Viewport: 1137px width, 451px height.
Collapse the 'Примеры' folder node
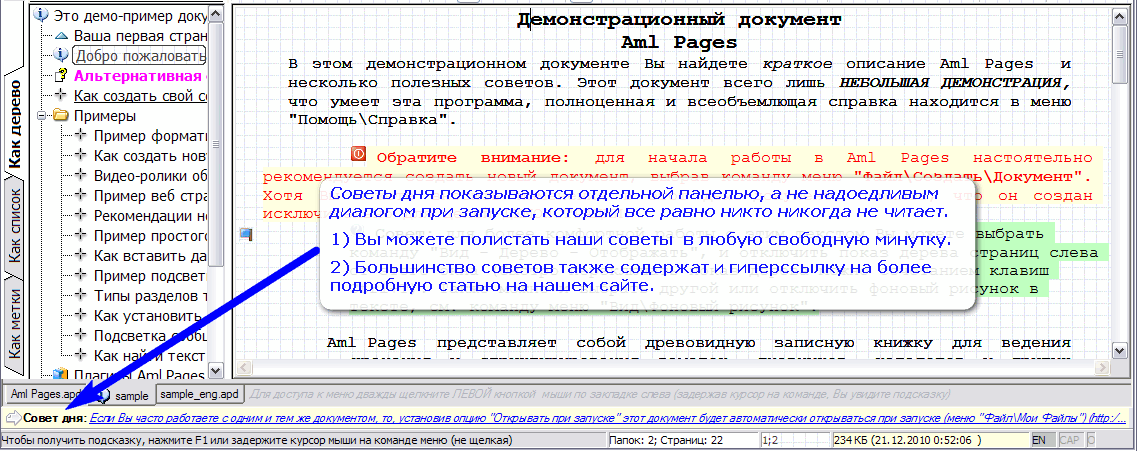tap(43, 115)
